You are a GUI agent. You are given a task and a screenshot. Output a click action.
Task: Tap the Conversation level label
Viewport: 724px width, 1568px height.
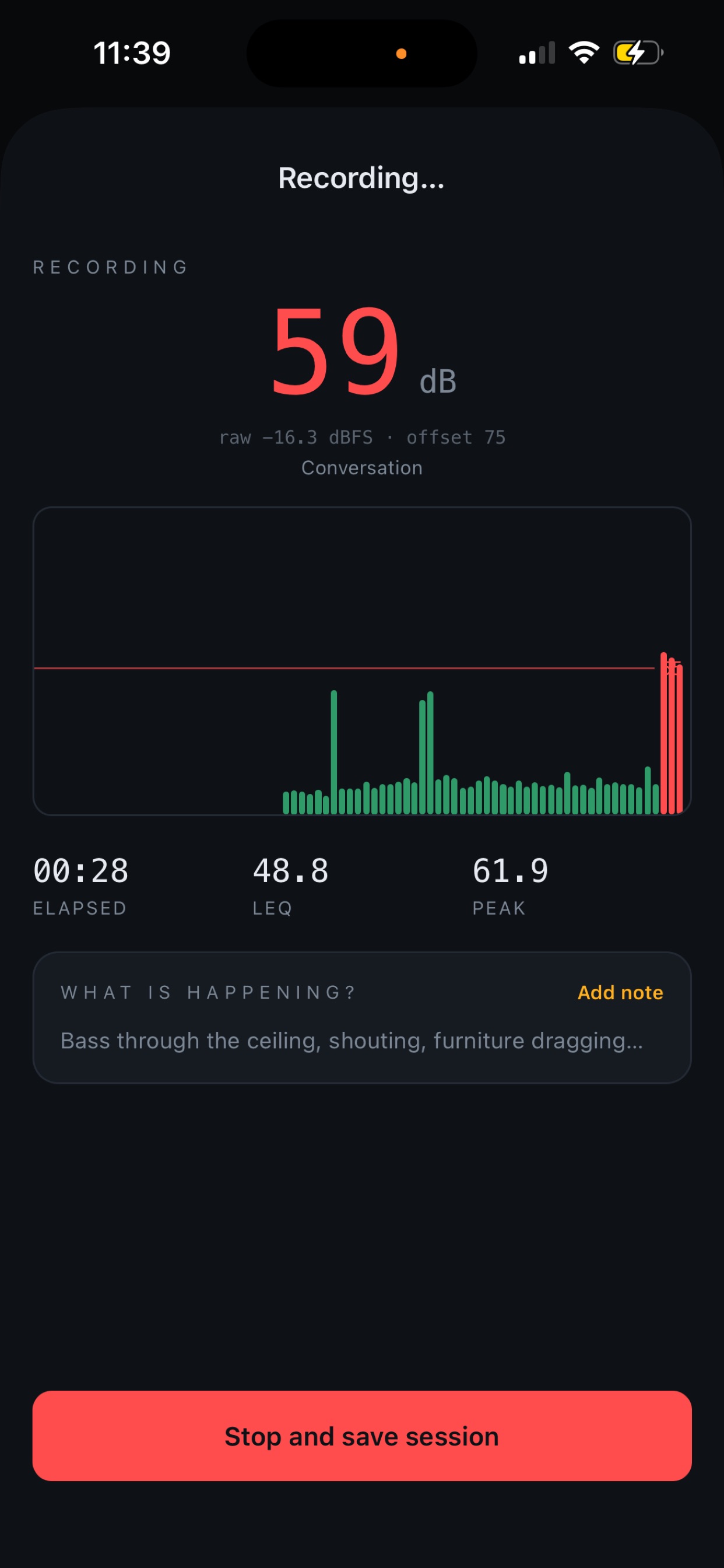362,467
